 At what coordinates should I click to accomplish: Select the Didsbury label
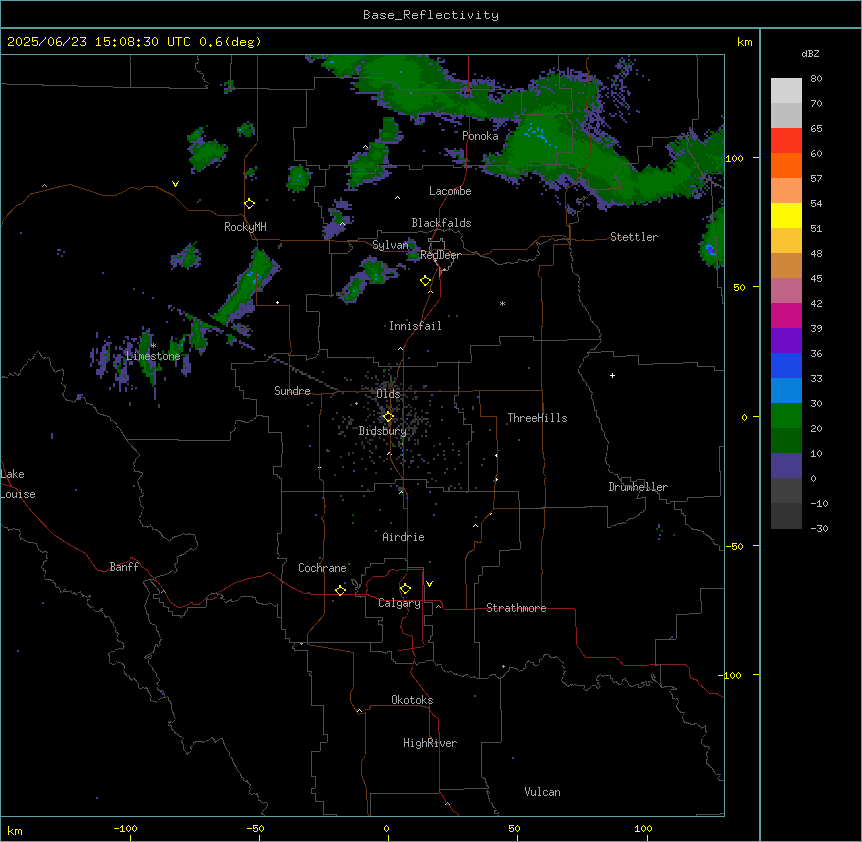coord(383,431)
